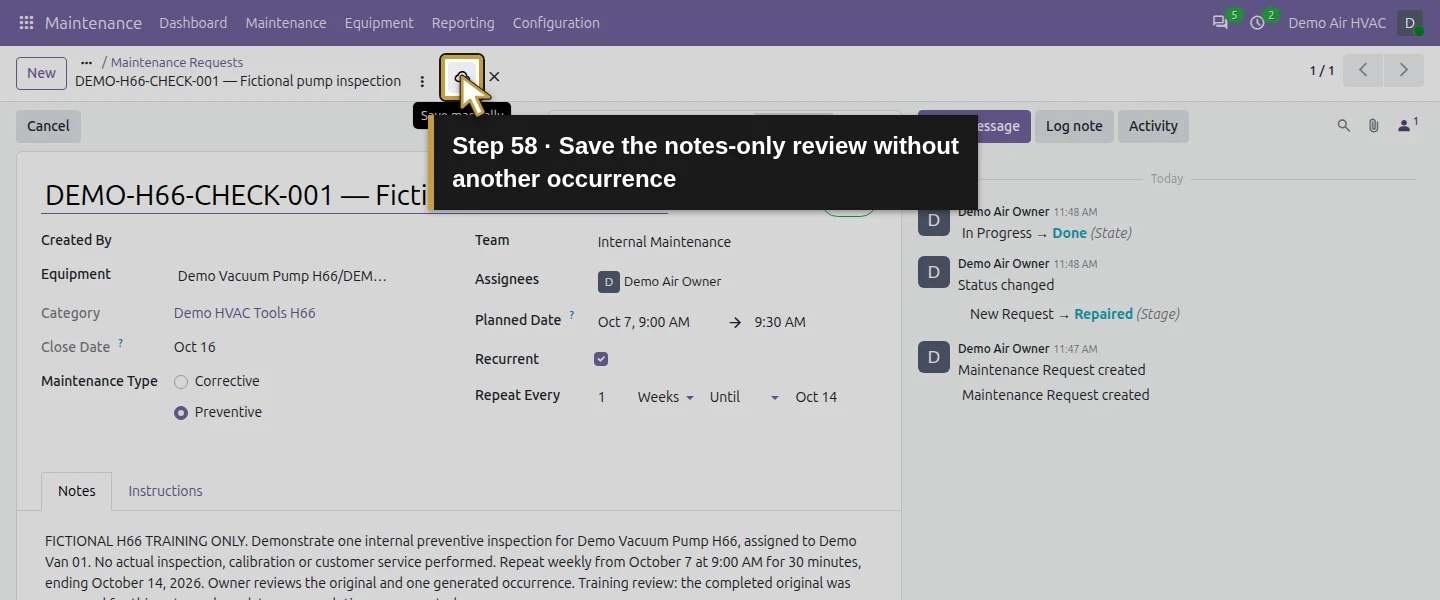
Task: Click the 'New Request → Repaired (Stage)' log entry
Action: [x=1075, y=314]
